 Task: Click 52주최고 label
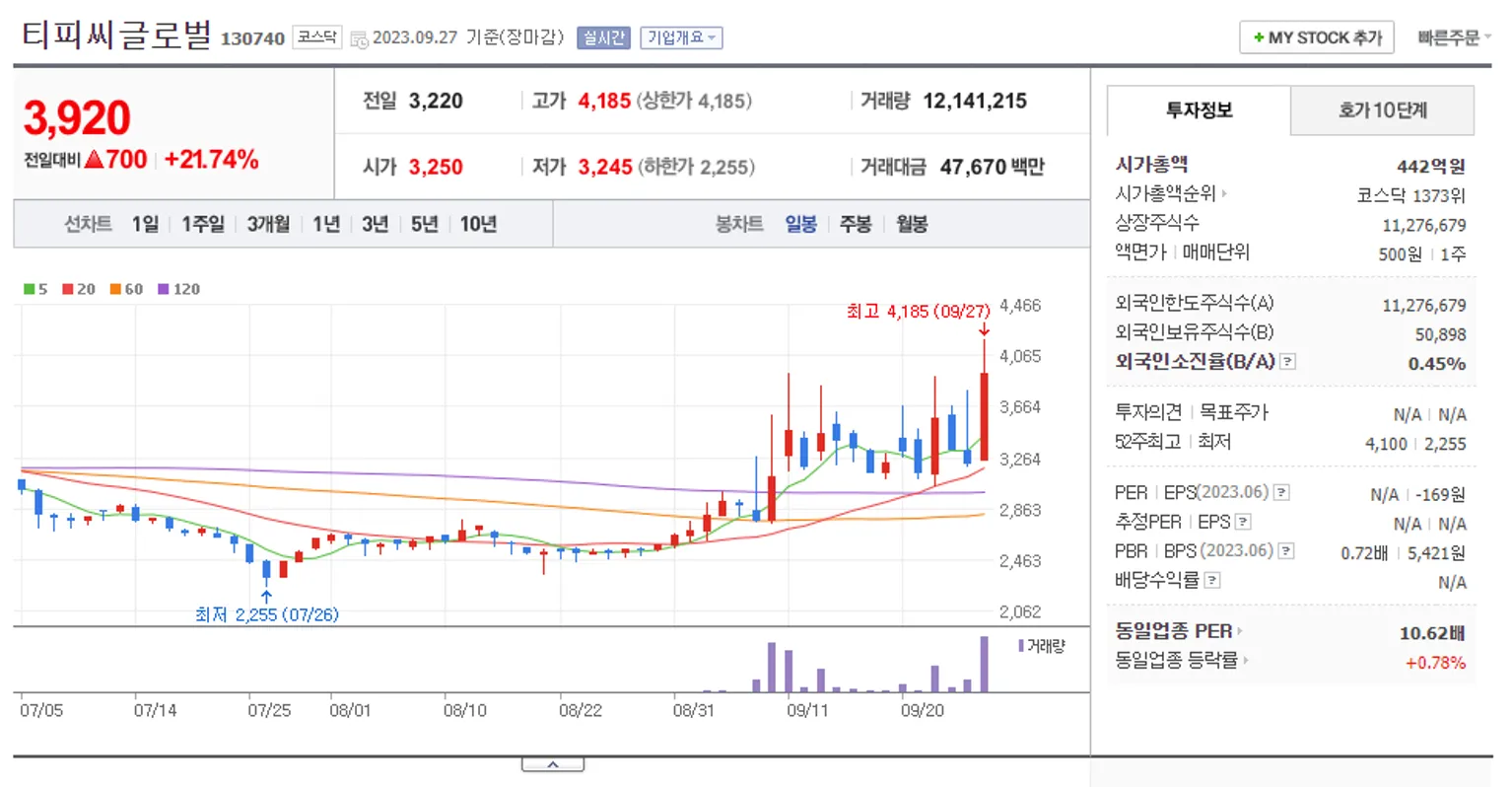click(1148, 442)
